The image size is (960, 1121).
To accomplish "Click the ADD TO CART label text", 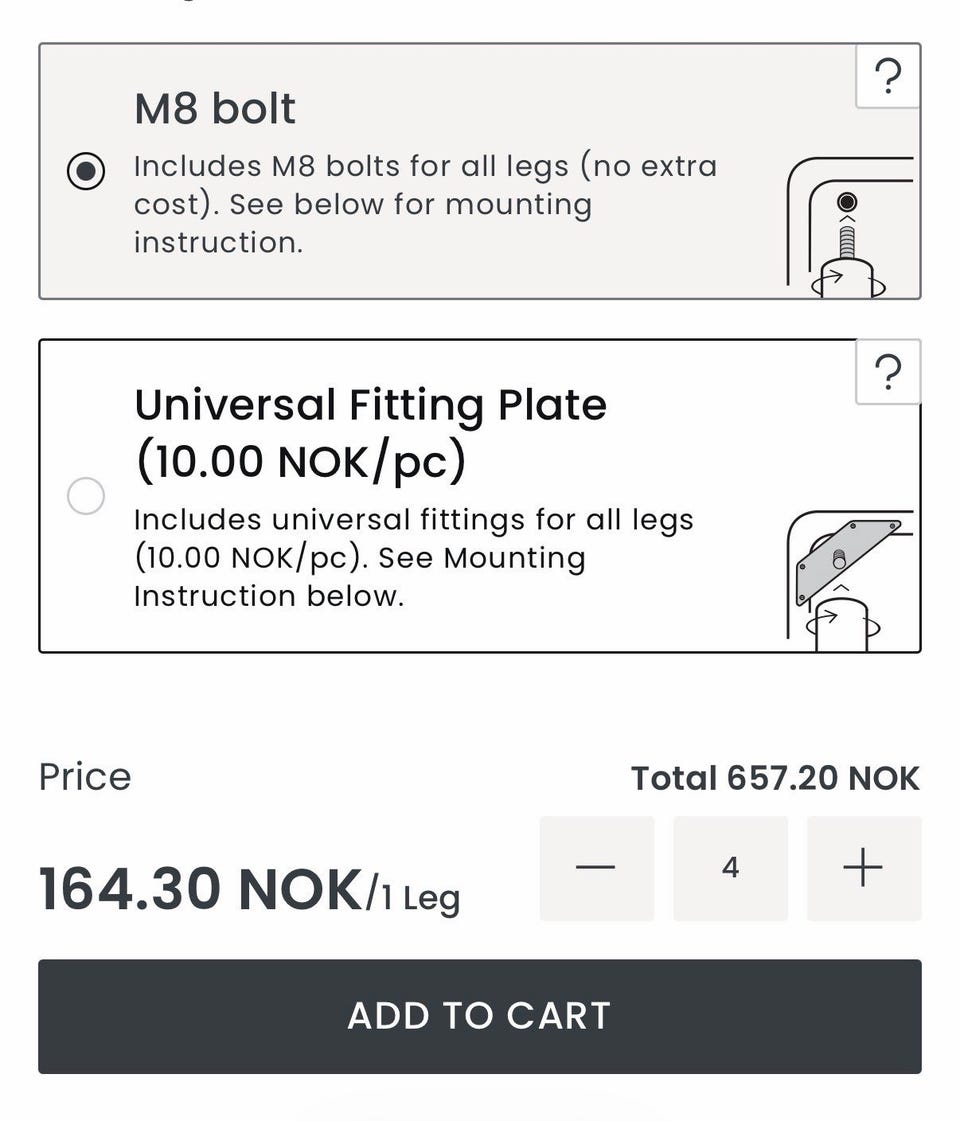I will click(x=480, y=1016).
